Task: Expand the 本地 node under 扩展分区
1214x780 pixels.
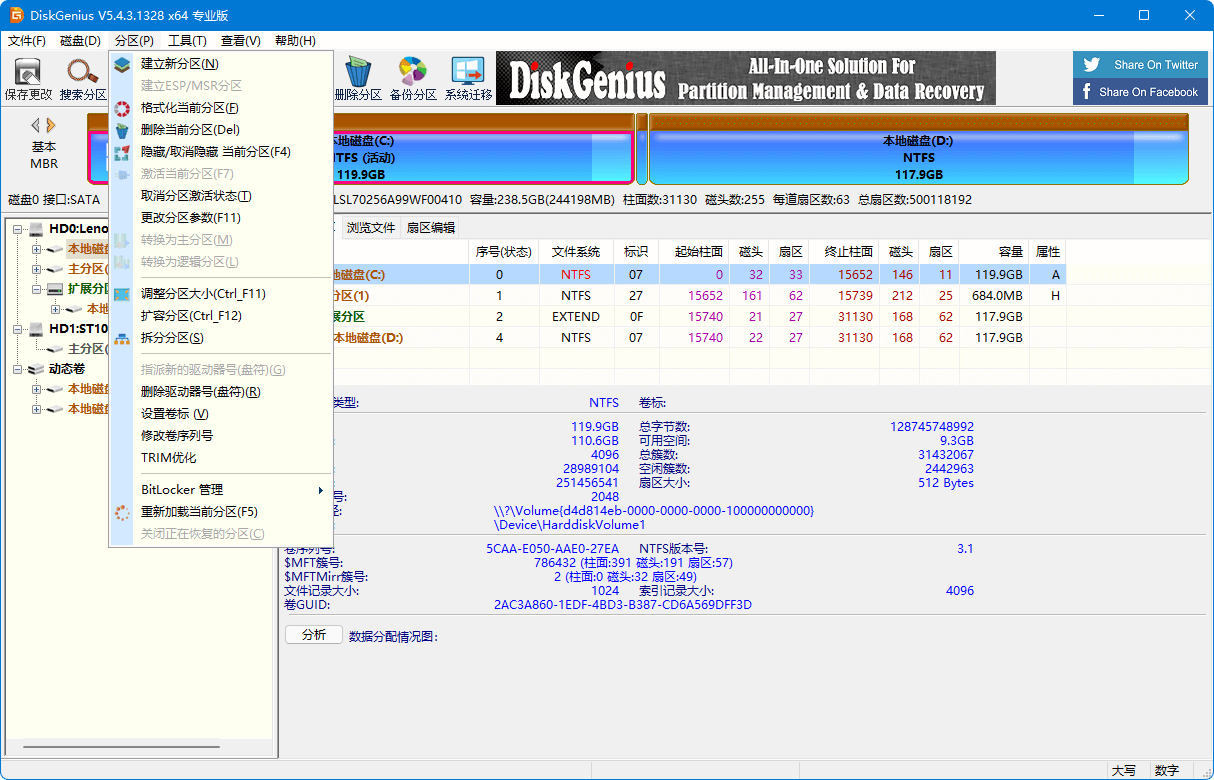Action: point(56,309)
